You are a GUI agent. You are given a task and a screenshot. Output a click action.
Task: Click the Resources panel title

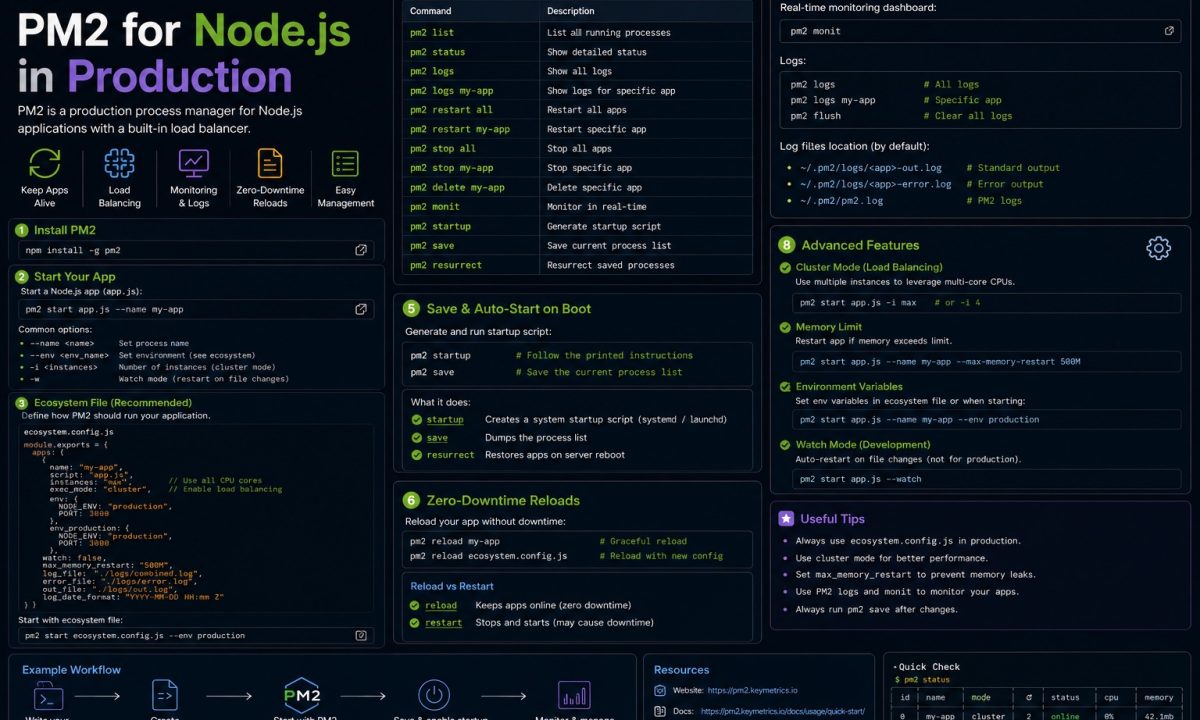coord(681,670)
